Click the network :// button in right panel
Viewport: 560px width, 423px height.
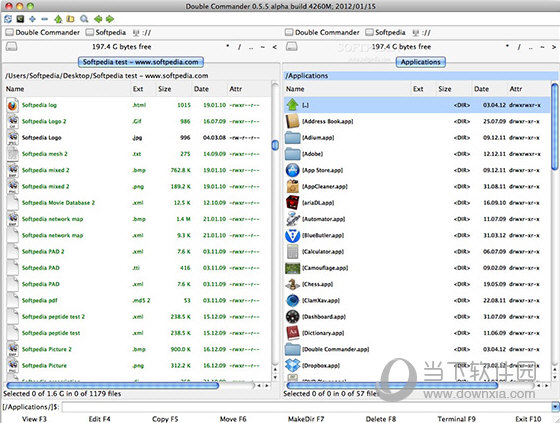[x=421, y=33]
